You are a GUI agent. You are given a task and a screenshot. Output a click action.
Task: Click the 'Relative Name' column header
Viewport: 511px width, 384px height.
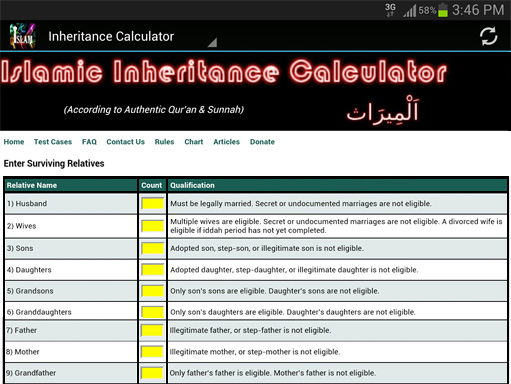coord(32,185)
